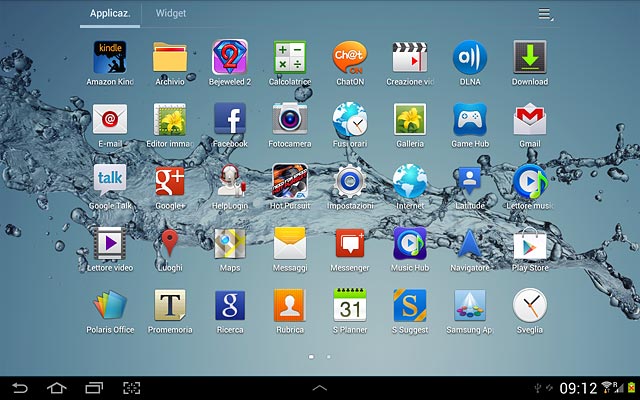Launch Lettore video player

click(110, 243)
